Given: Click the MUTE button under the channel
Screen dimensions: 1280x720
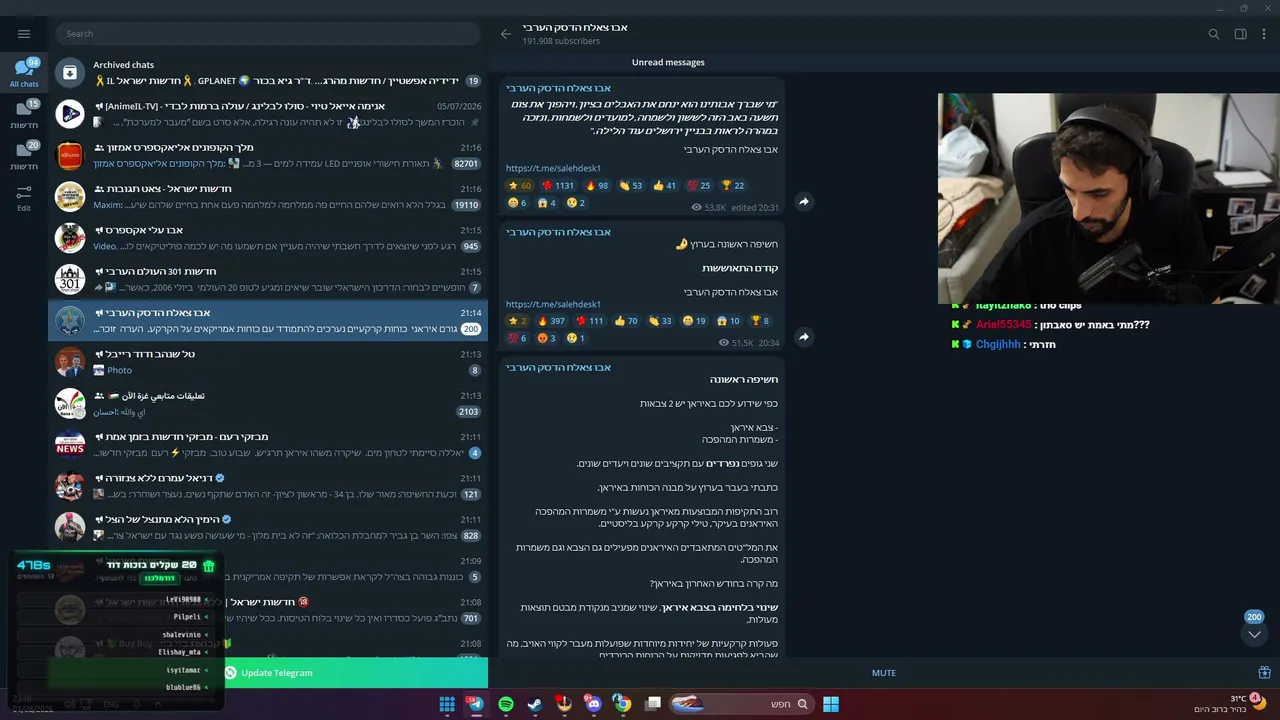Looking at the screenshot, I should click(x=884, y=673).
